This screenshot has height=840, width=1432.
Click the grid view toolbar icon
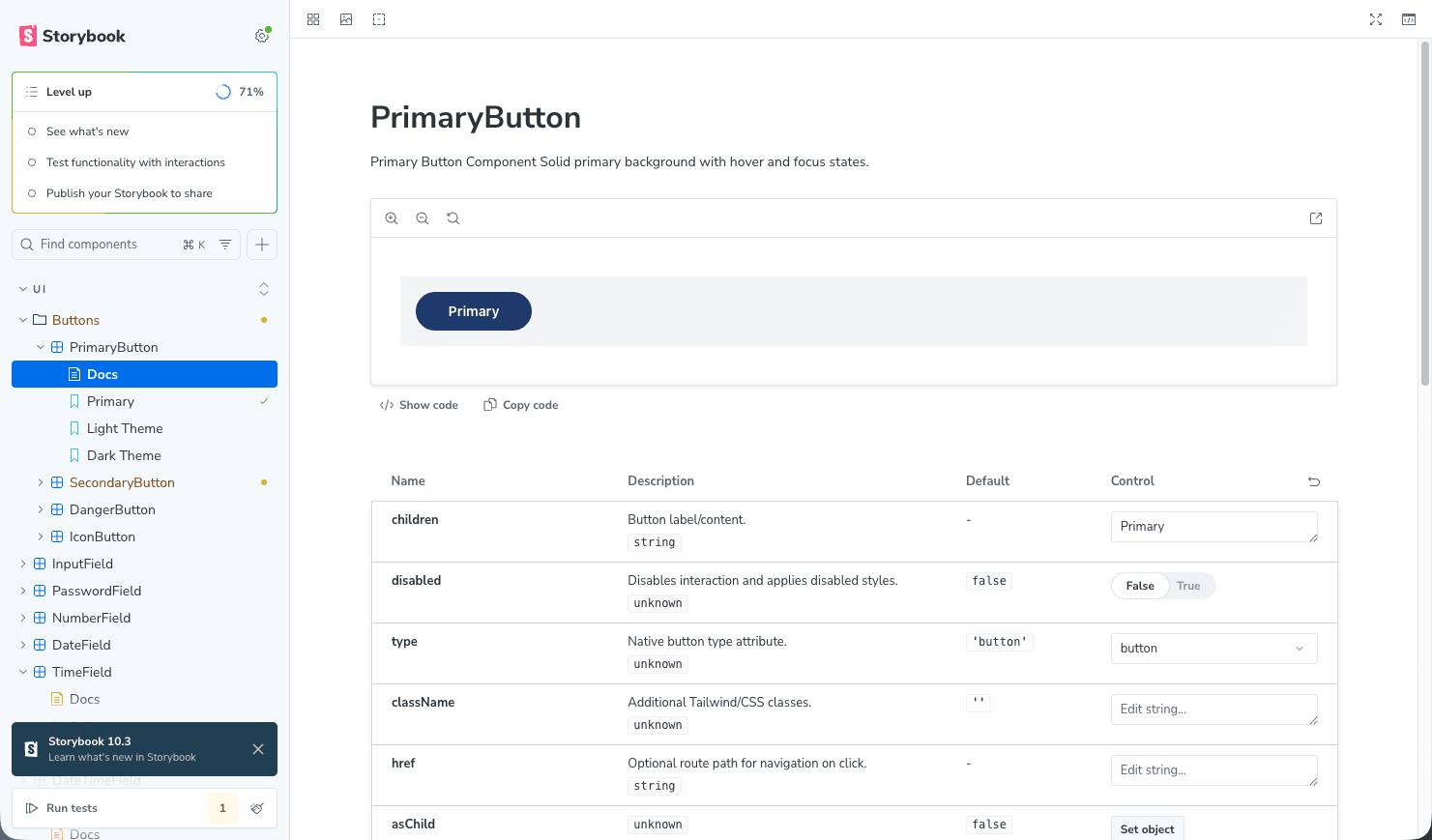(x=313, y=19)
